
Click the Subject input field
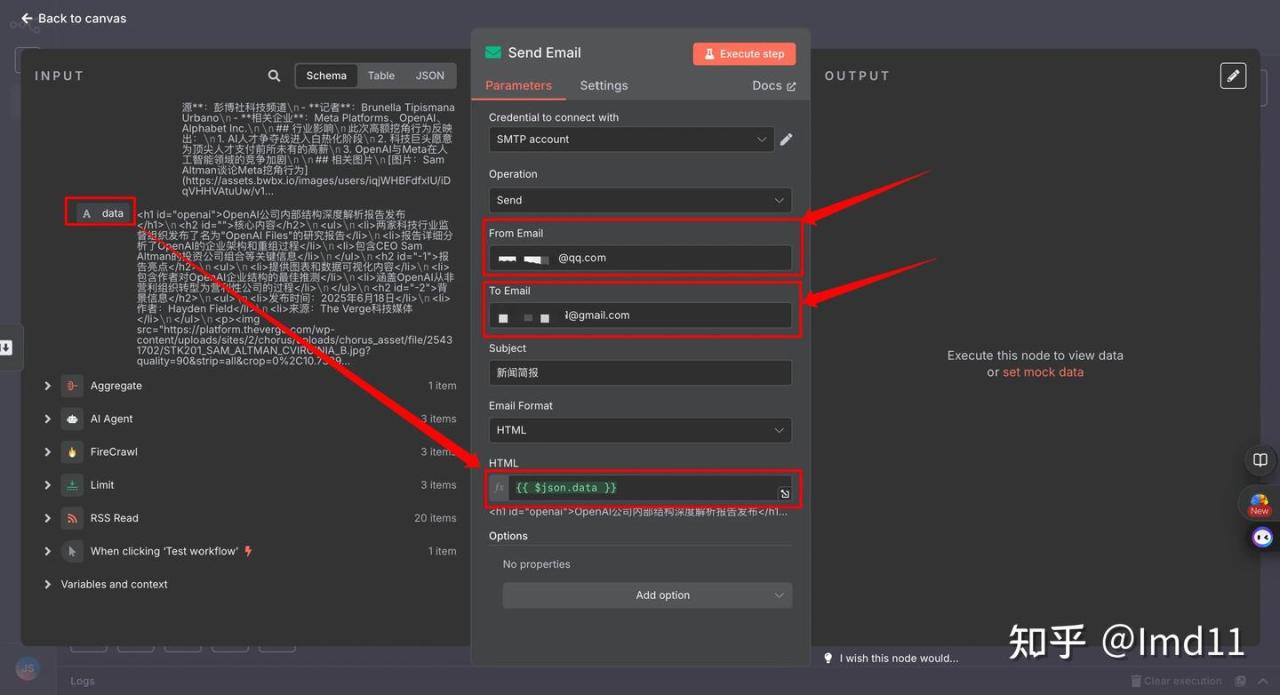(639, 373)
